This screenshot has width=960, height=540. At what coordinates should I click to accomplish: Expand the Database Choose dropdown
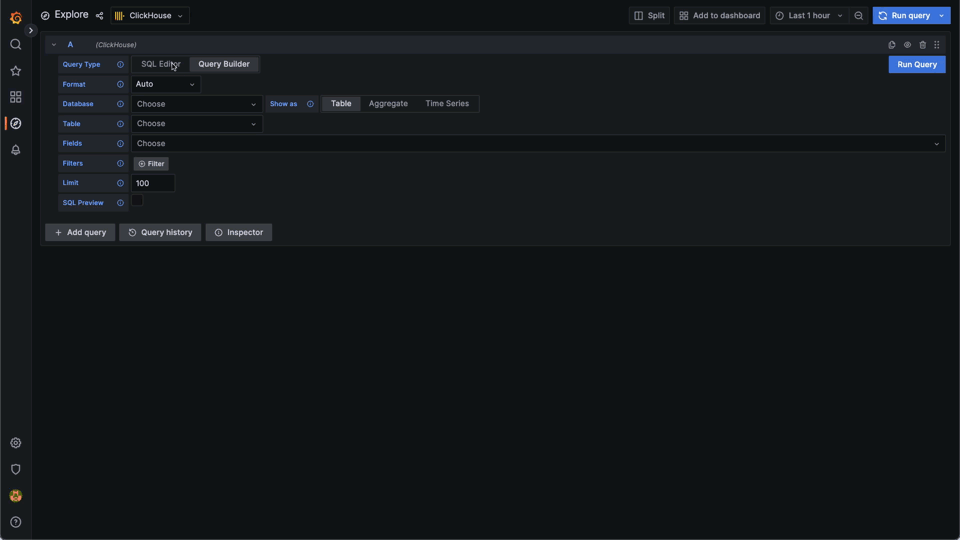tap(196, 104)
